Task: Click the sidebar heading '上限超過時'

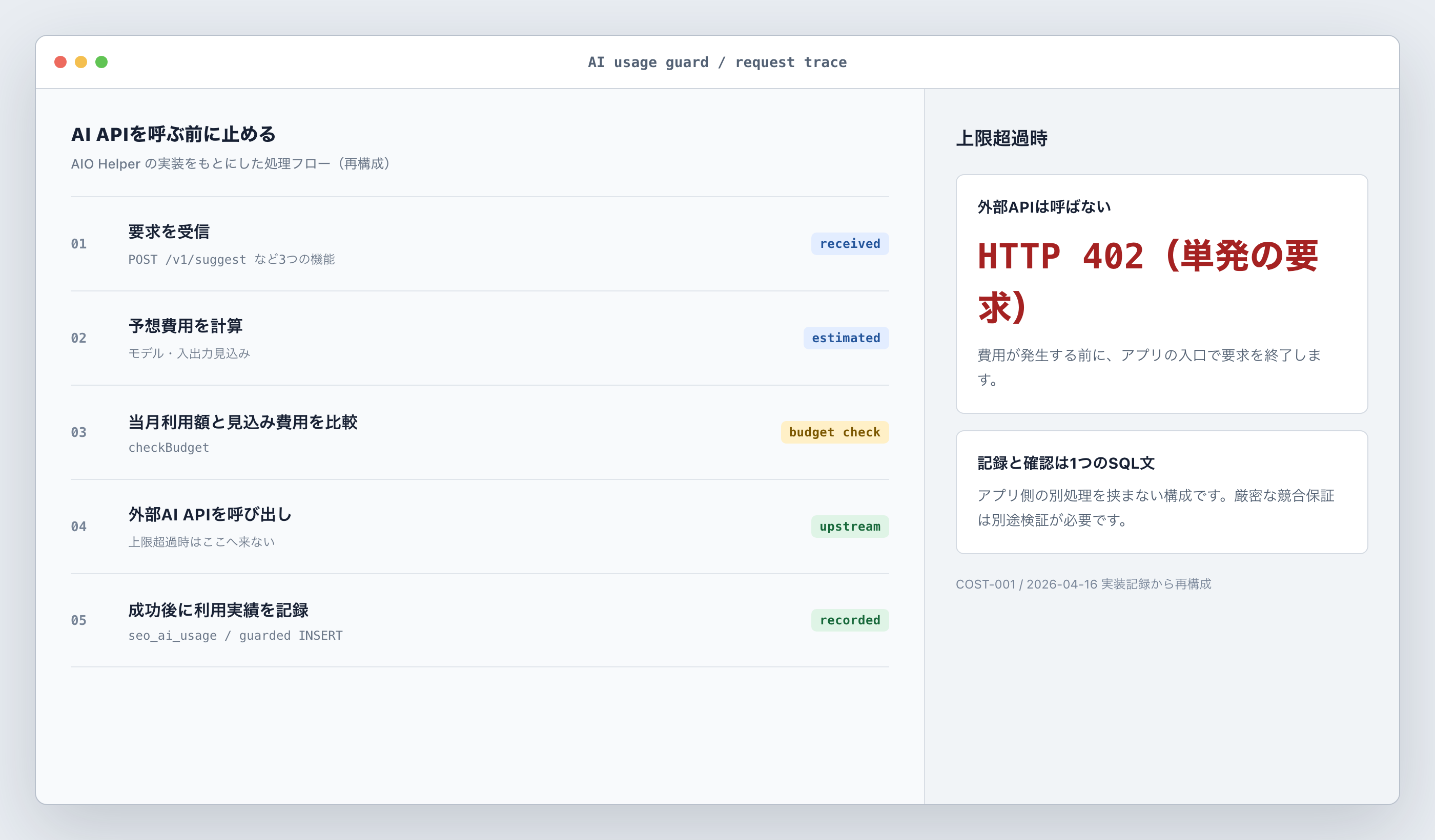Action: pos(1001,138)
